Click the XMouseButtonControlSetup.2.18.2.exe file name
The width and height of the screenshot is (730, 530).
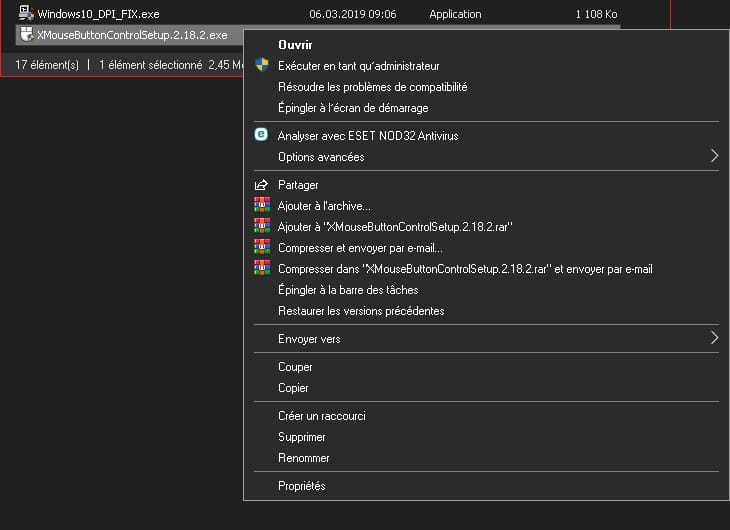pyautogui.click(x=132, y=35)
